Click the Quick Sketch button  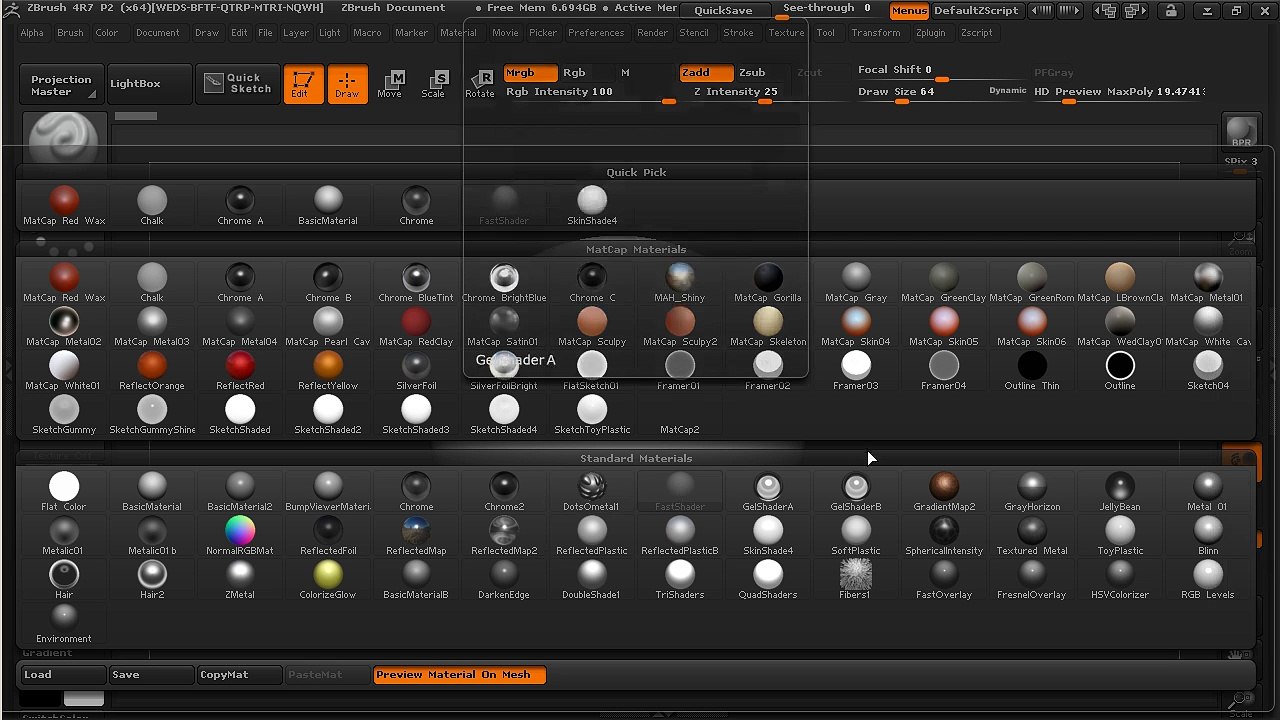point(237,84)
